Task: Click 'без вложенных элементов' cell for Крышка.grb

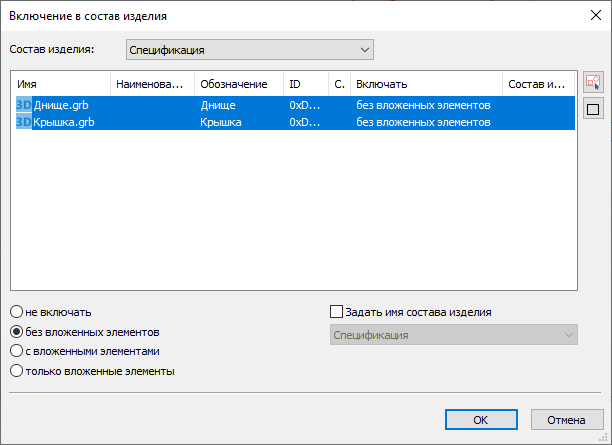Action: (423, 122)
